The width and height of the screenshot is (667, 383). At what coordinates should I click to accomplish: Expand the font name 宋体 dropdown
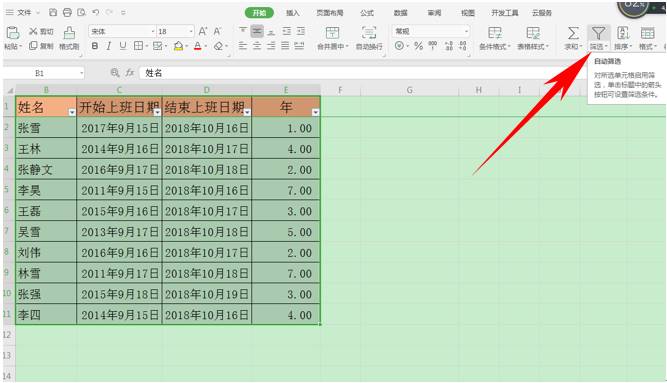[153, 31]
